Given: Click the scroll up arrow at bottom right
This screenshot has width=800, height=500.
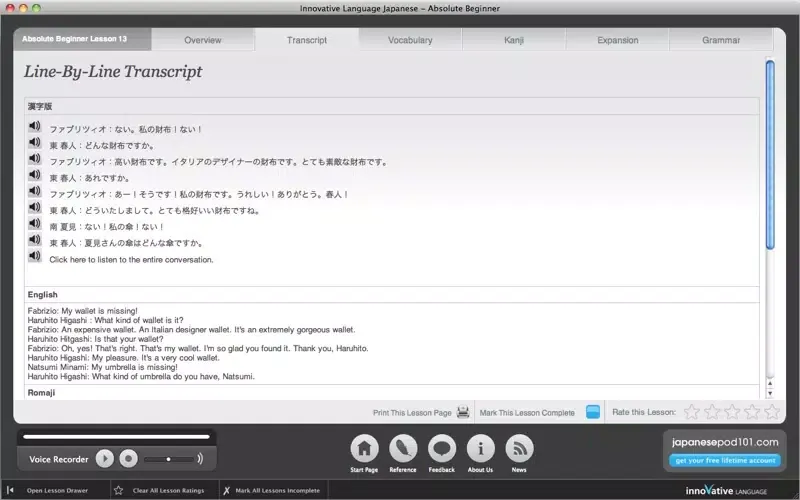Looking at the screenshot, I should coord(770,384).
